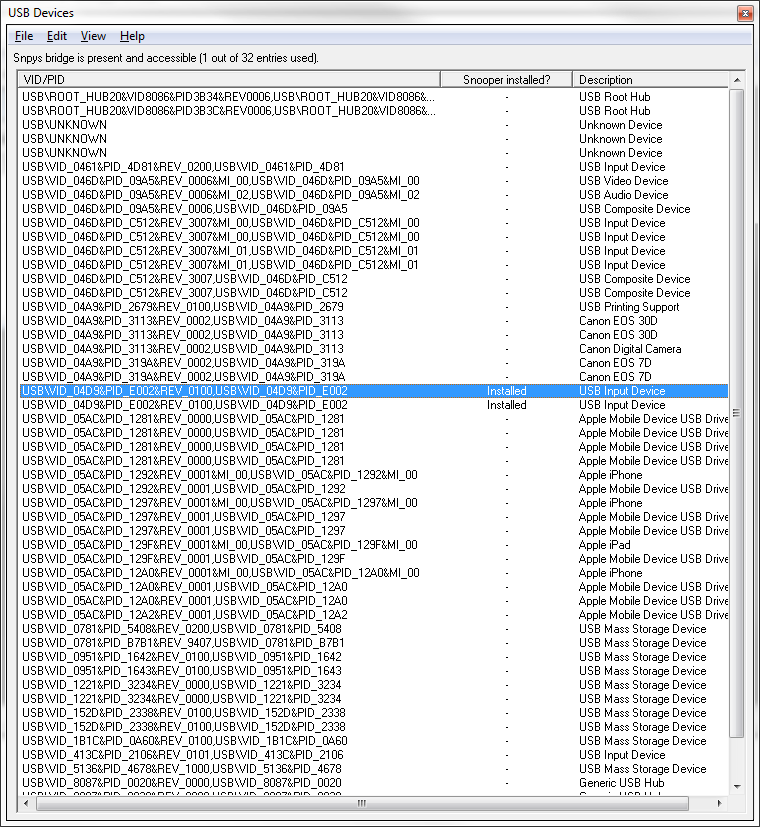Click the horizontal scrollbar right arrow
The height and width of the screenshot is (827, 760).
click(720, 803)
